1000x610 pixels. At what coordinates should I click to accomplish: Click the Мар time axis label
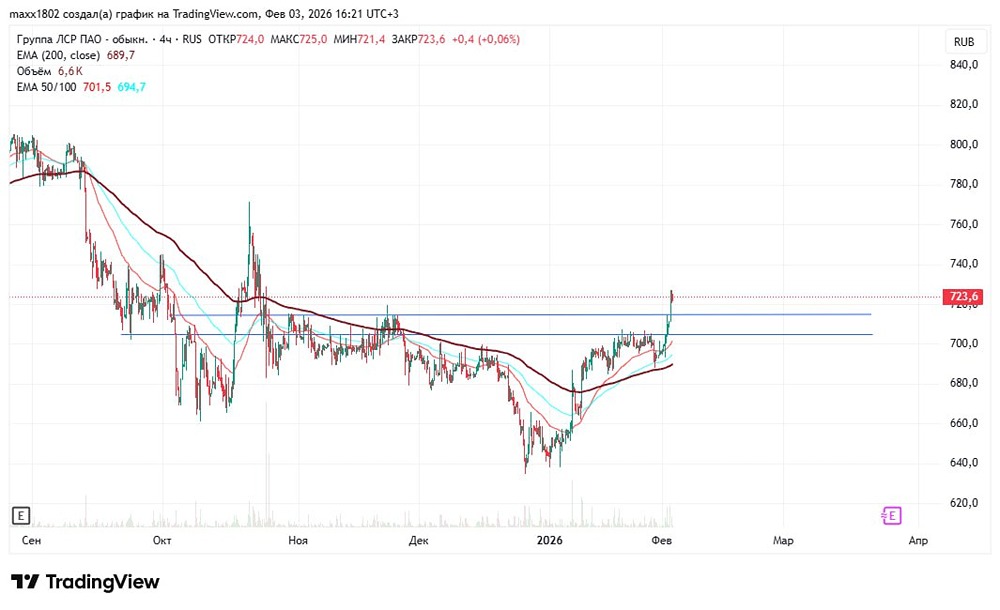783,540
